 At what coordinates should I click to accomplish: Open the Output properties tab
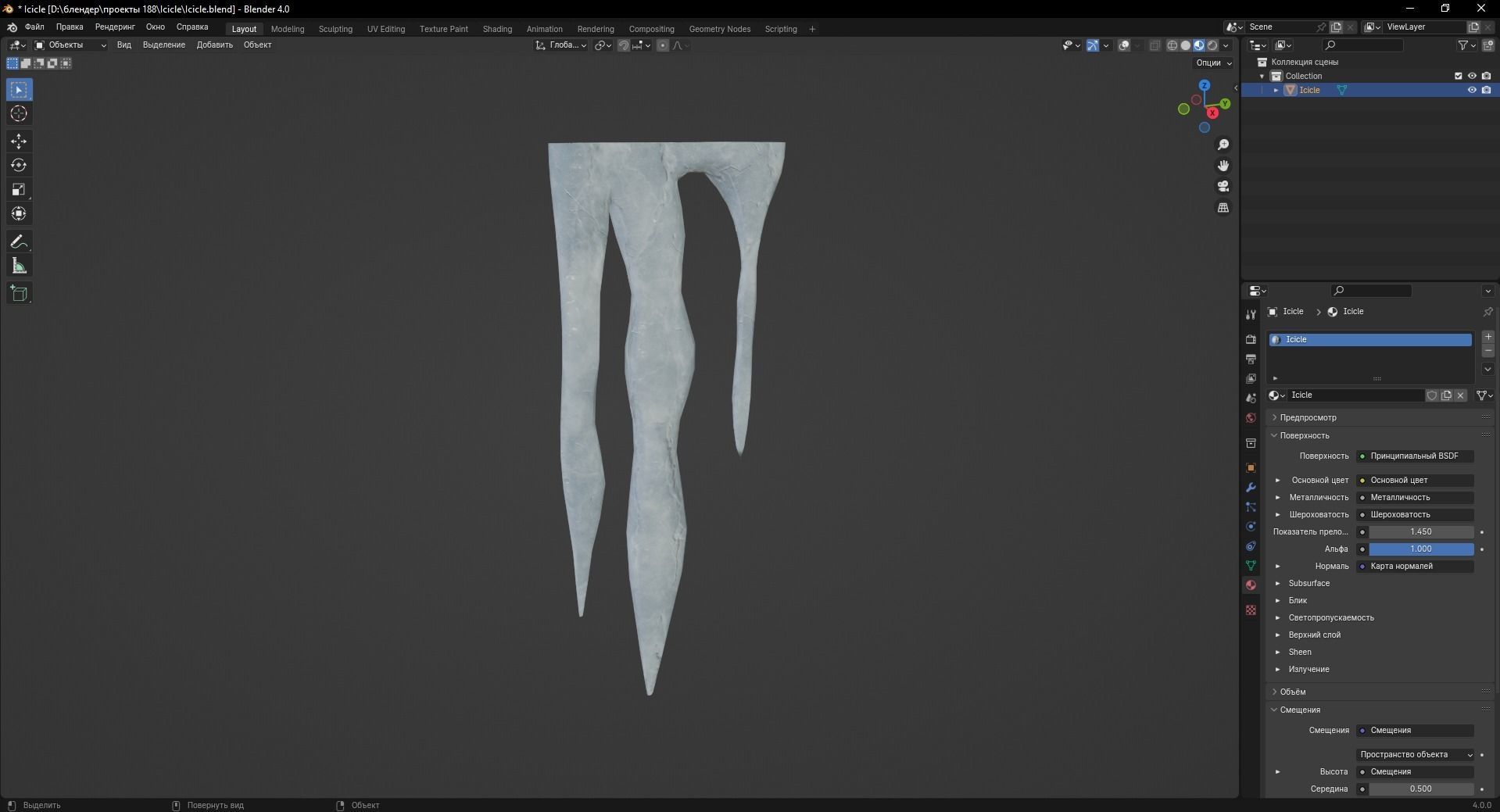click(x=1251, y=359)
